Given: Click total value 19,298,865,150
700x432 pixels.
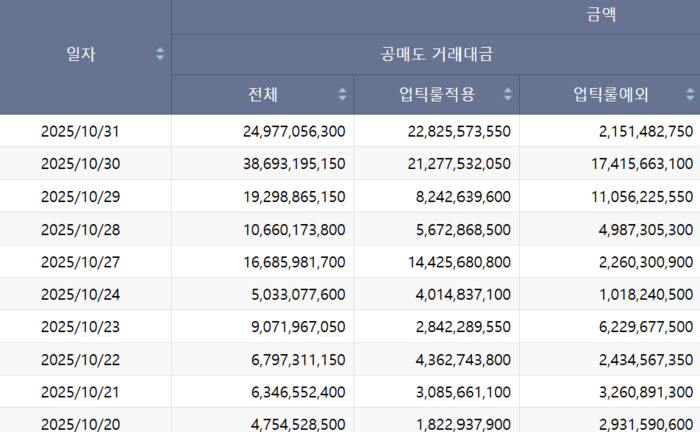Looking at the screenshot, I should tap(294, 197).
